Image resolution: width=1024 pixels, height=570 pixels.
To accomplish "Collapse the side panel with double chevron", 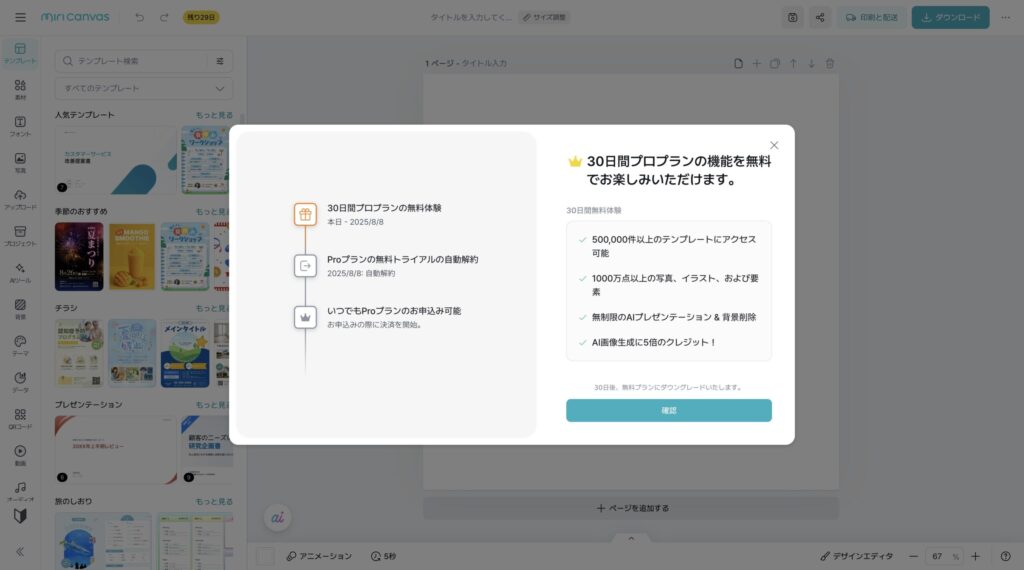I will click(x=20, y=552).
